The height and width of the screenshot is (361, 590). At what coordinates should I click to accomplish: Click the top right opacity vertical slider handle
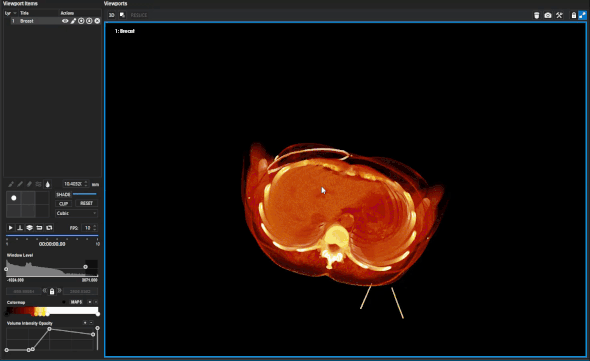pos(97,328)
